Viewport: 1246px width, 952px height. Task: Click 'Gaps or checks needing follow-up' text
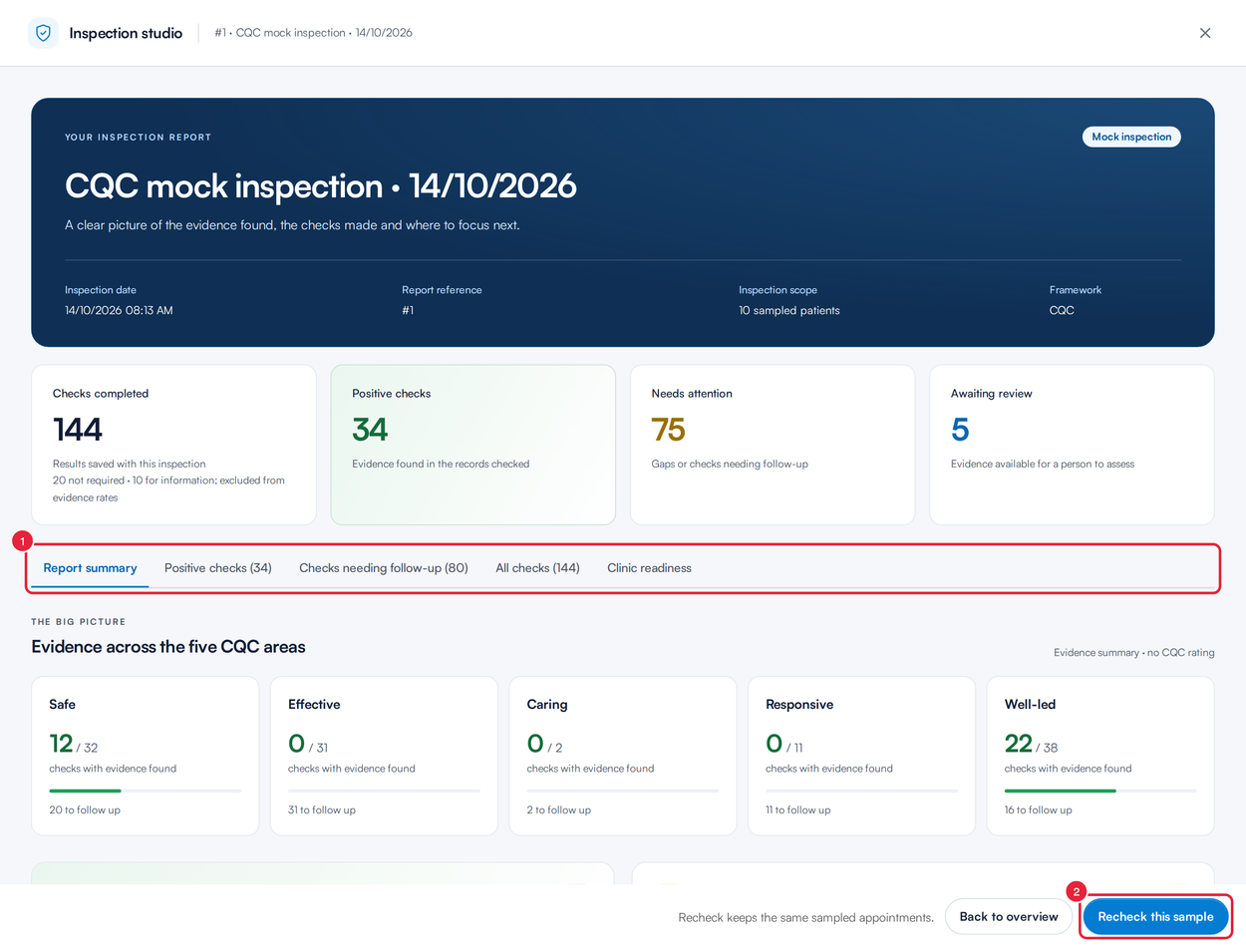click(x=730, y=465)
